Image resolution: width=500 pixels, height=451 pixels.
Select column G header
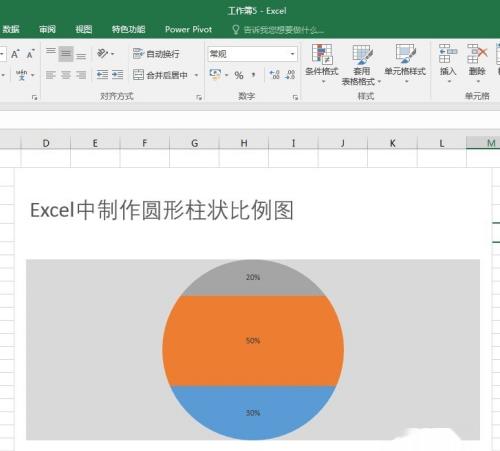pos(195,143)
